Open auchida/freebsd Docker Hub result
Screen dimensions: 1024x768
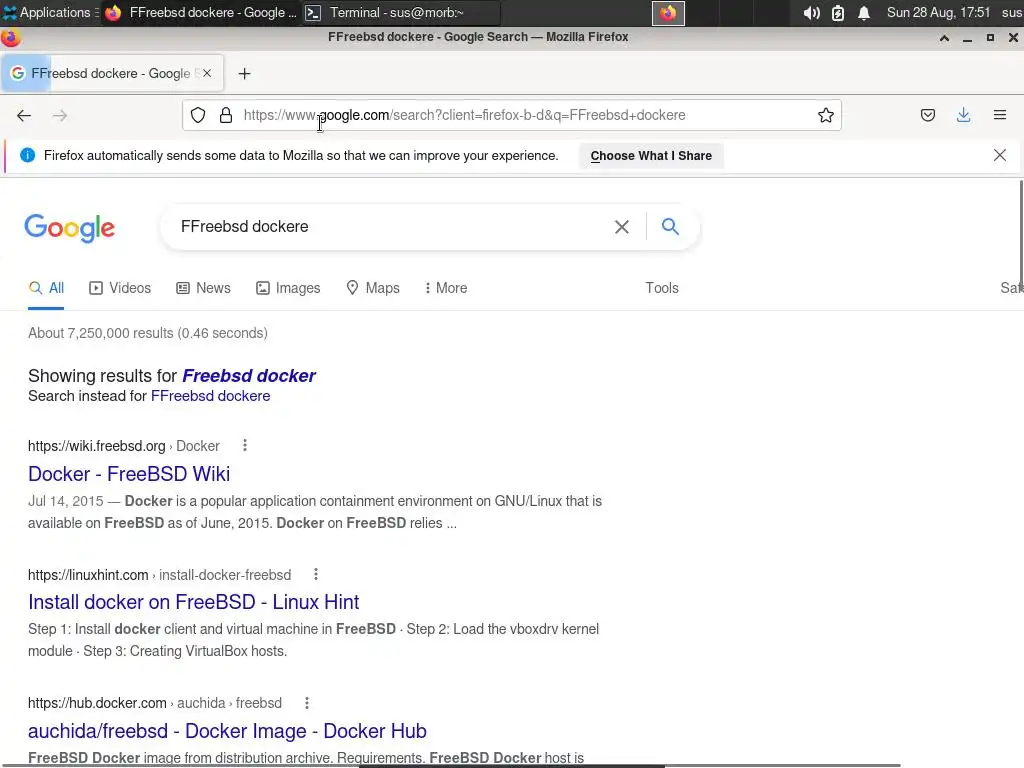tap(227, 731)
